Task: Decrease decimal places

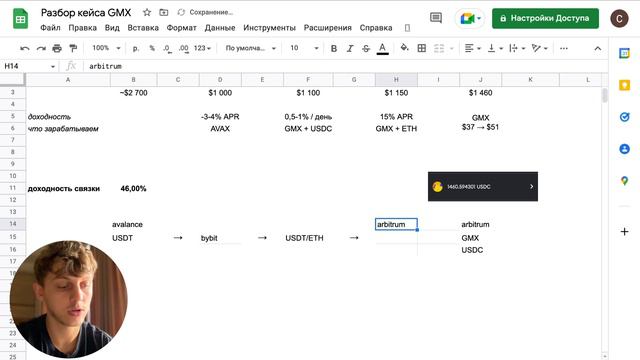Action: pos(167,49)
